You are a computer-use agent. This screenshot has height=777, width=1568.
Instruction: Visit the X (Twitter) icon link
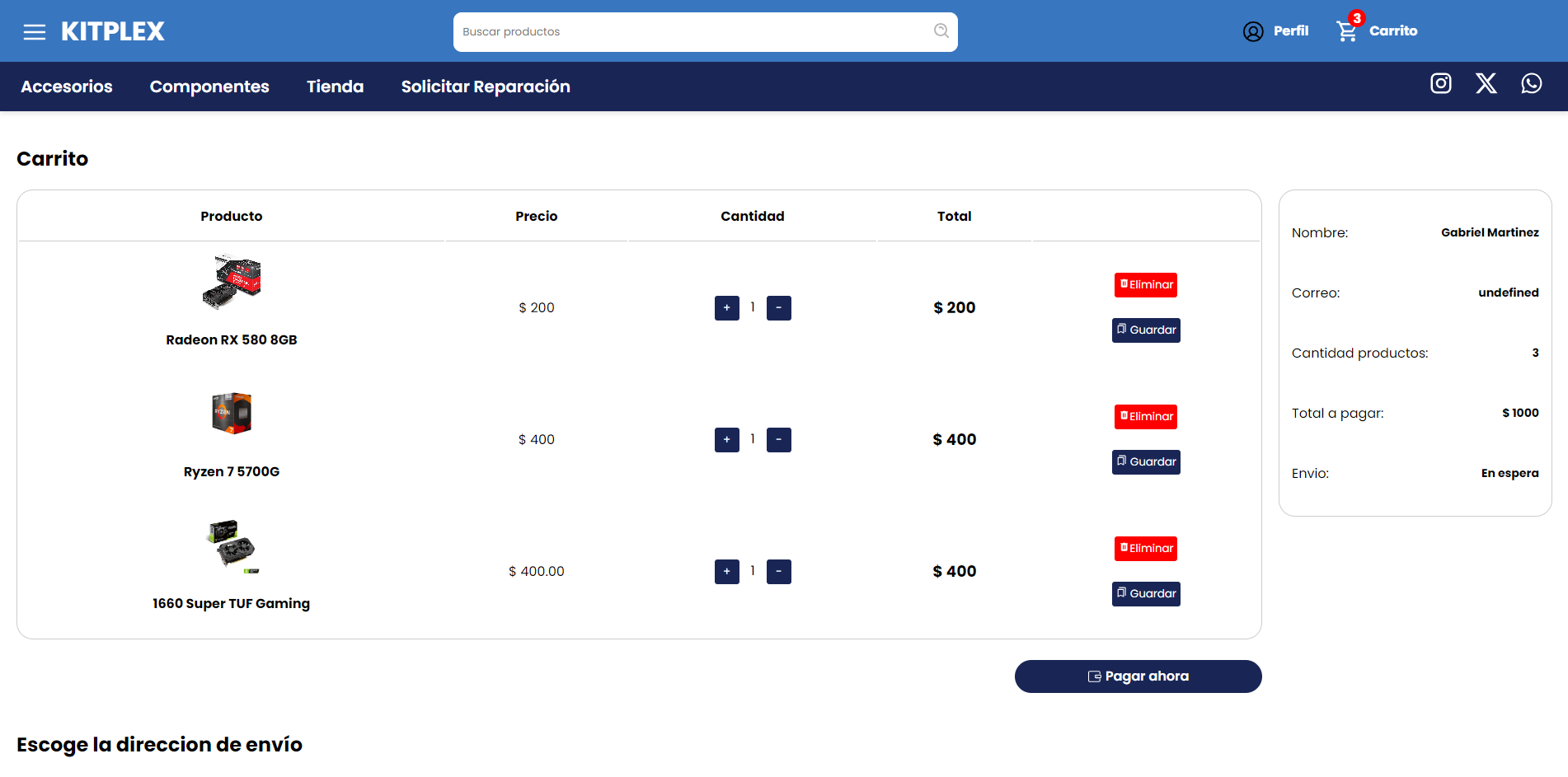pyautogui.click(x=1486, y=83)
